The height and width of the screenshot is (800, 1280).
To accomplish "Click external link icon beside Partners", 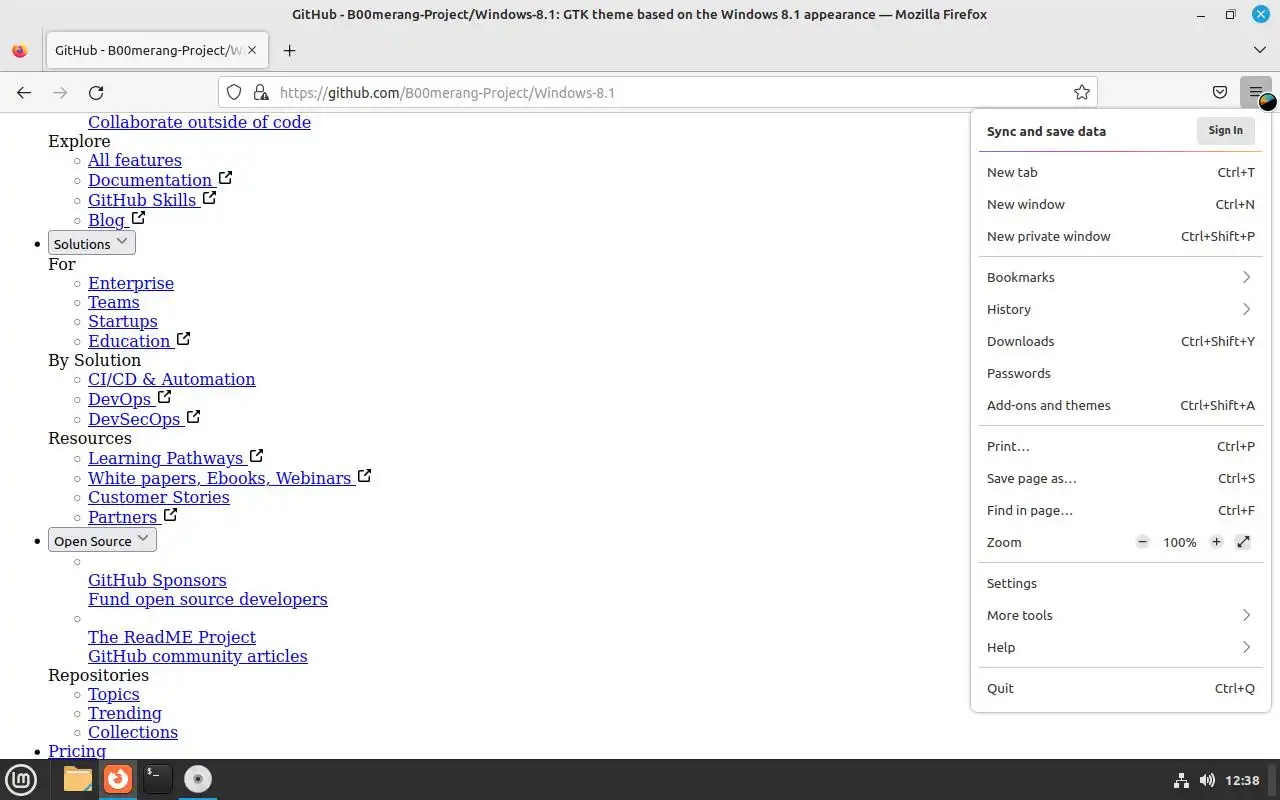I will click(170, 515).
